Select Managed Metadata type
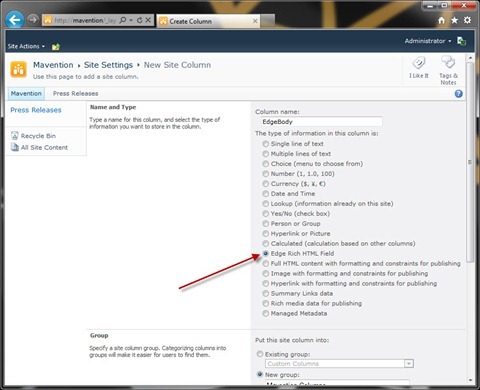 265,314
